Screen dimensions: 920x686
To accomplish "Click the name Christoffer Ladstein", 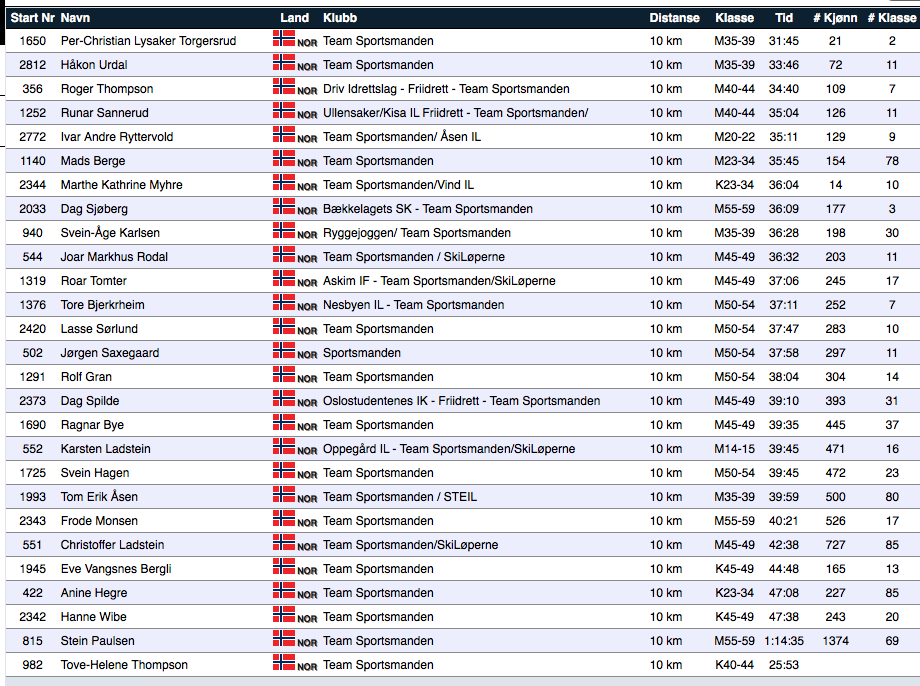I will [112, 545].
